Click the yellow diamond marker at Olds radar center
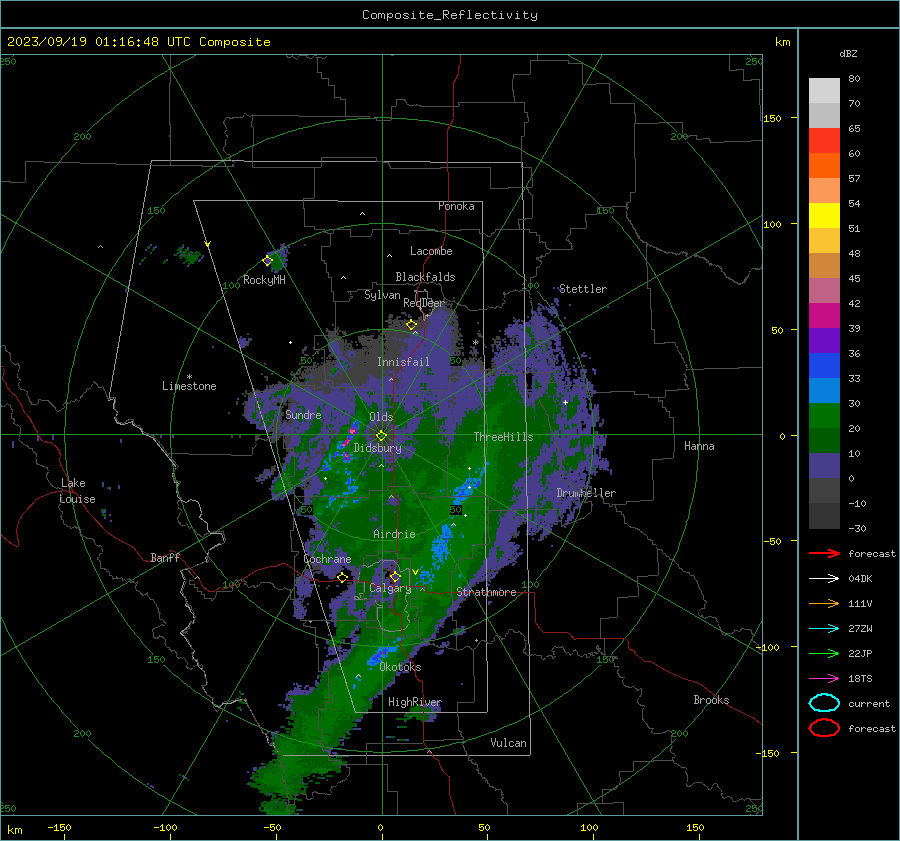 point(381,436)
